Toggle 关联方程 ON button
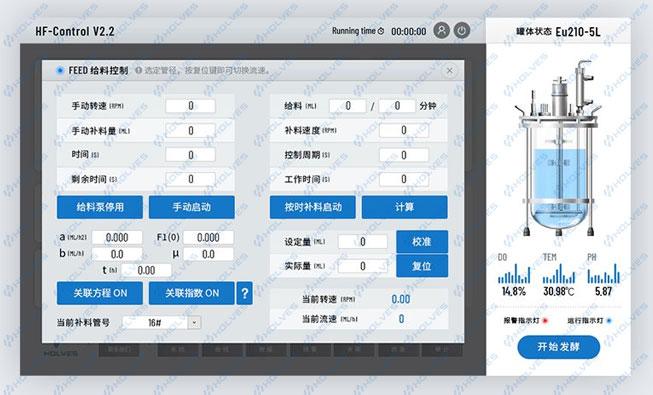The image size is (653, 395). coord(100,293)
